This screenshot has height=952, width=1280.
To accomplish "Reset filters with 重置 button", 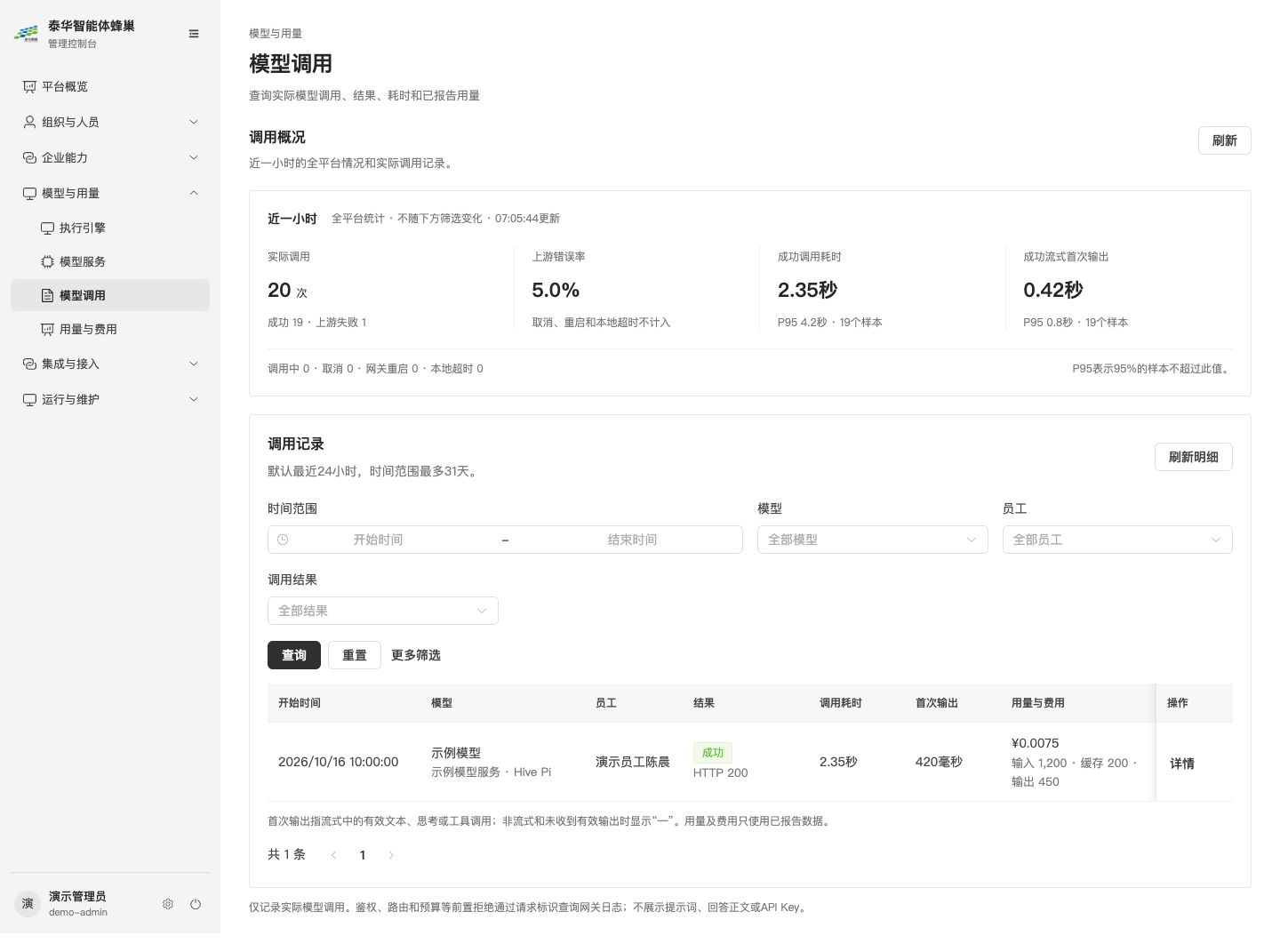I will (x=355, y=655).
